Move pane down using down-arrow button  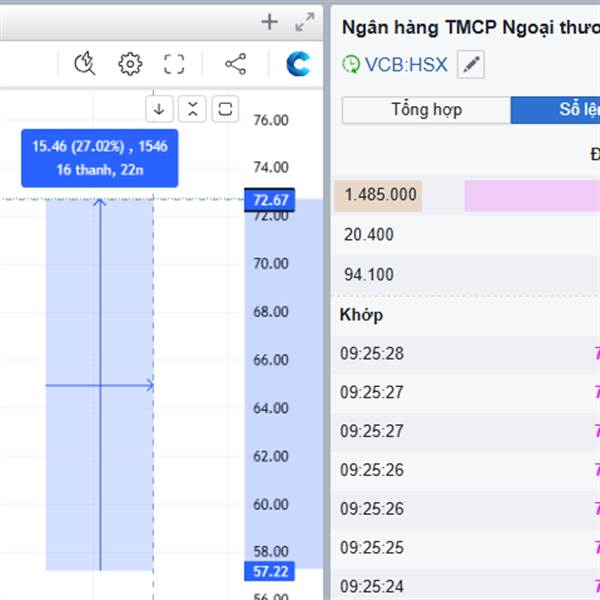point(159,109)
